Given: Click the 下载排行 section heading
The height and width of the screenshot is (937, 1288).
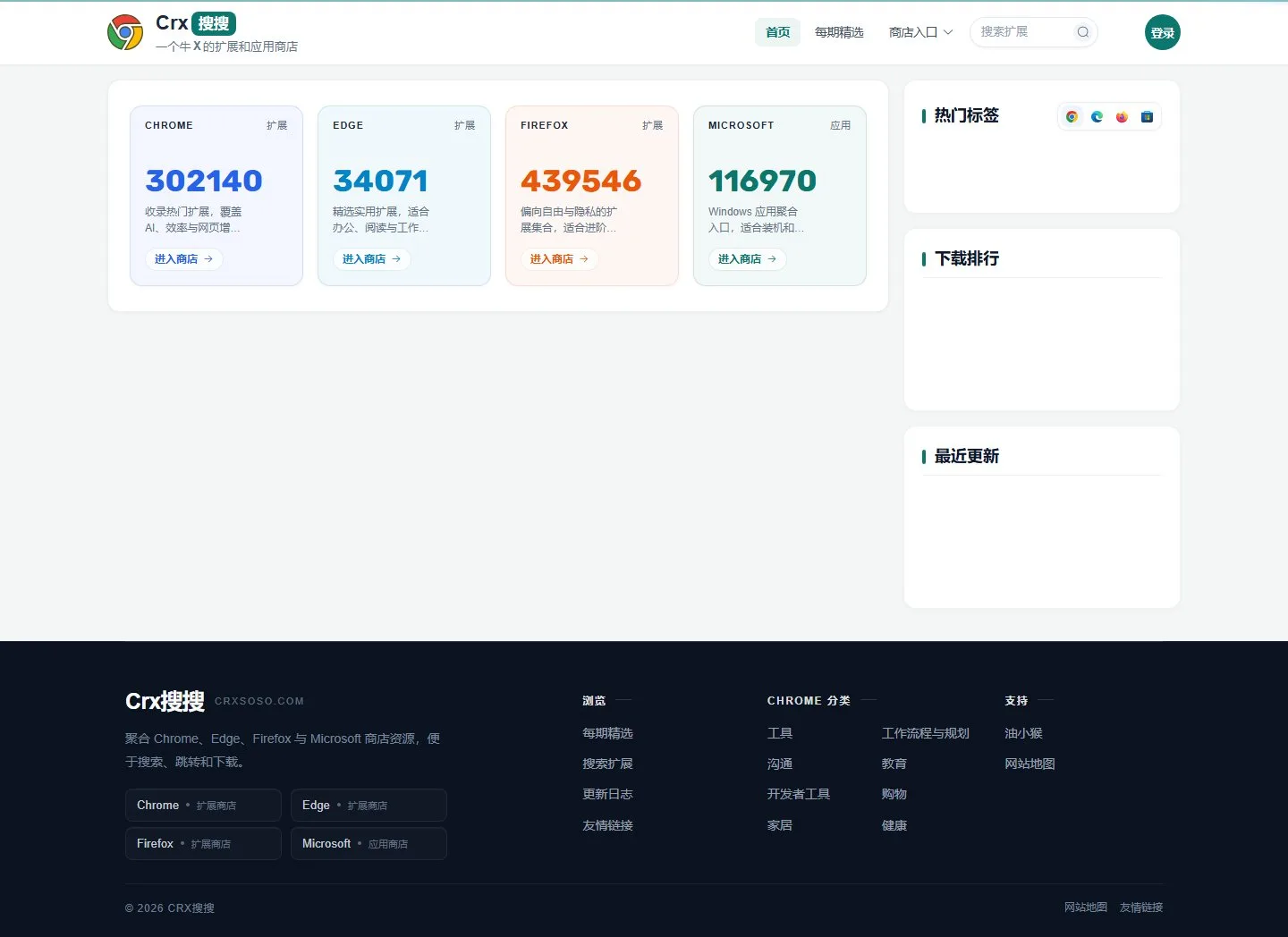Looking at the screenshot, I should [966, 258].
